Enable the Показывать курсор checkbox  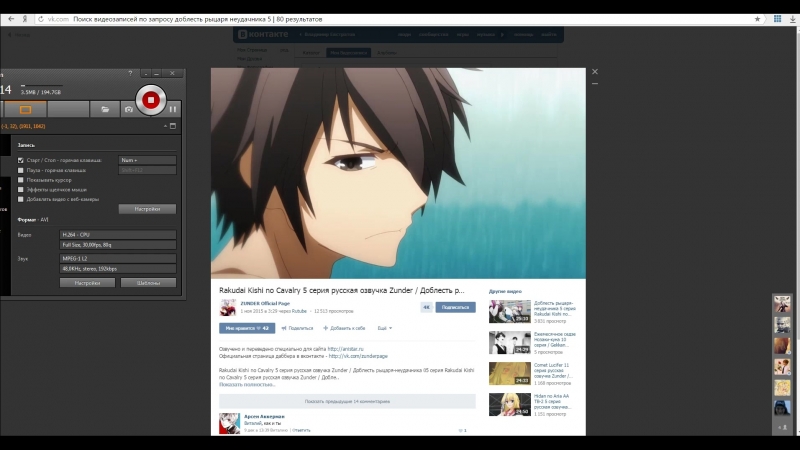21,180
